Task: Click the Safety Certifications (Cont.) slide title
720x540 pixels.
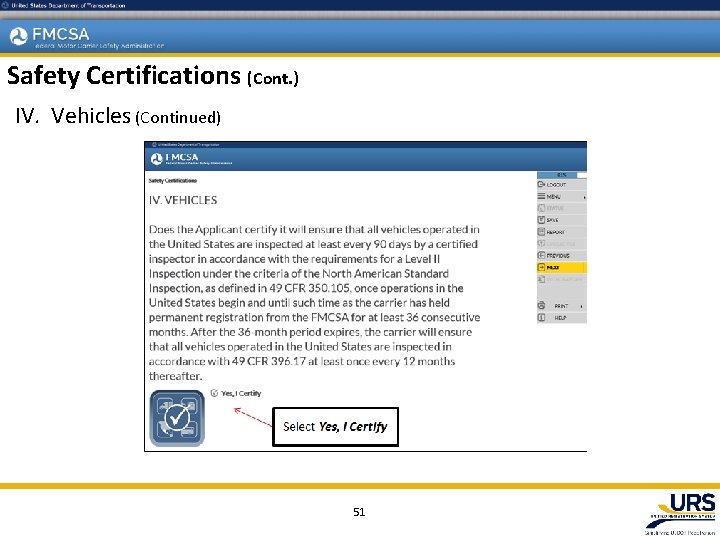Action: (x=153, y=76)
